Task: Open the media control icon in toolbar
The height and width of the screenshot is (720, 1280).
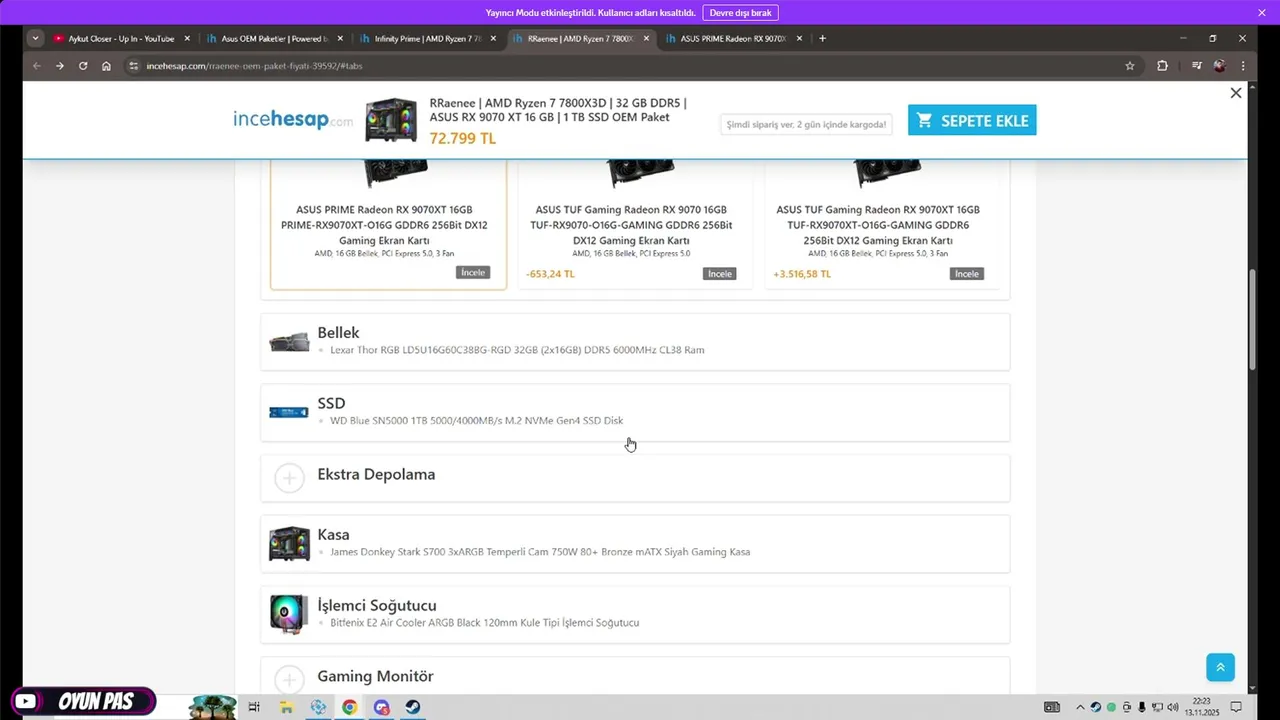Action: 1197,66
